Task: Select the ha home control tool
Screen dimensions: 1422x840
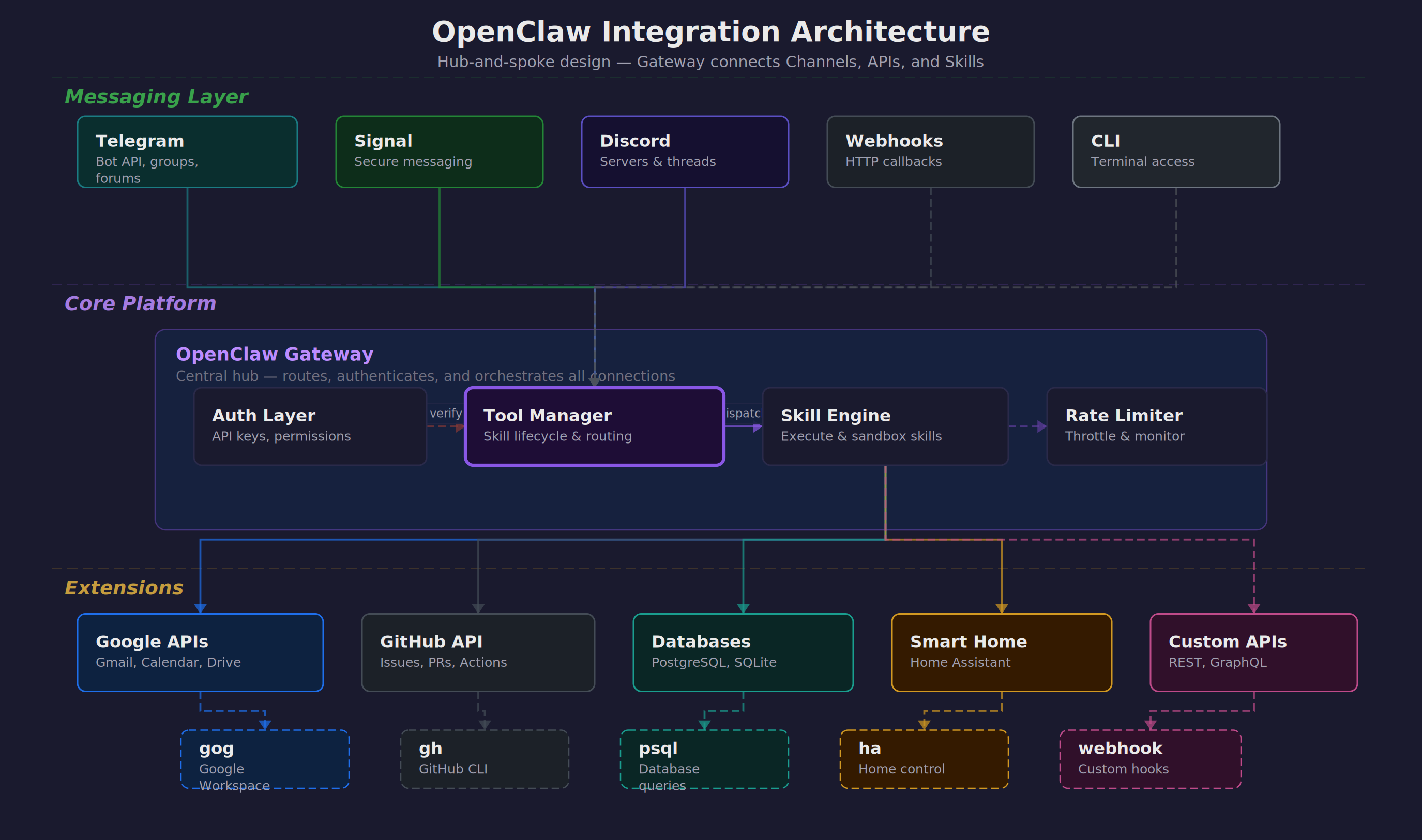Action: pyautogui.click(x=924, y=758)
